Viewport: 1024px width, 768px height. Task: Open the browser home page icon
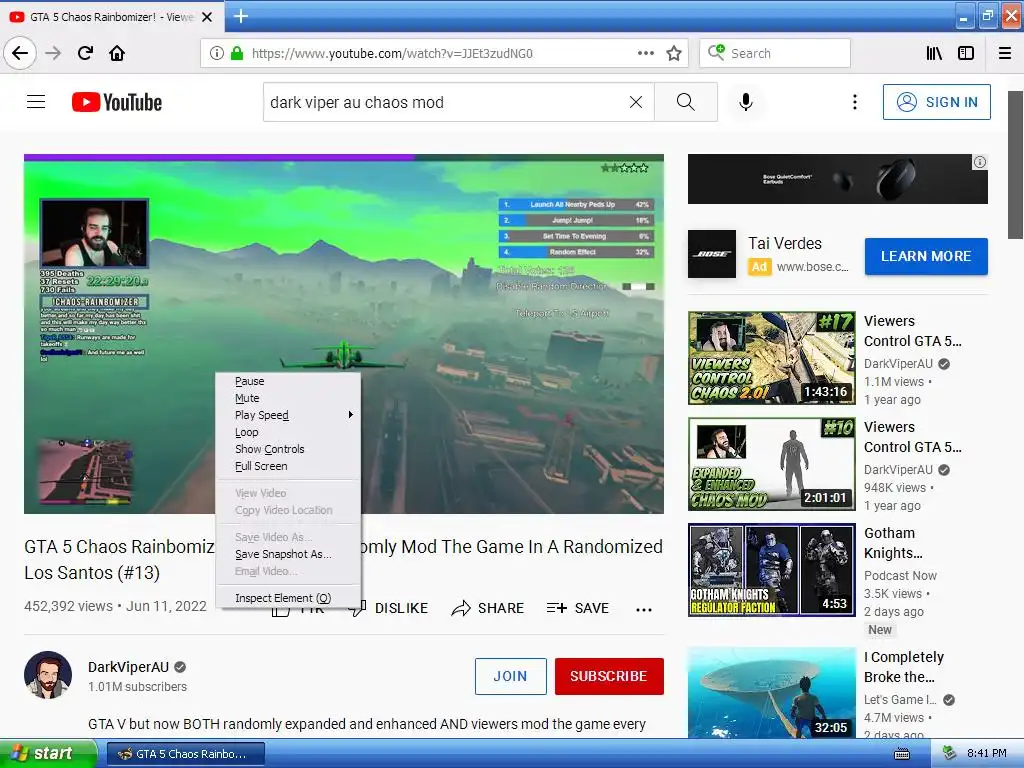click(117, 53)
